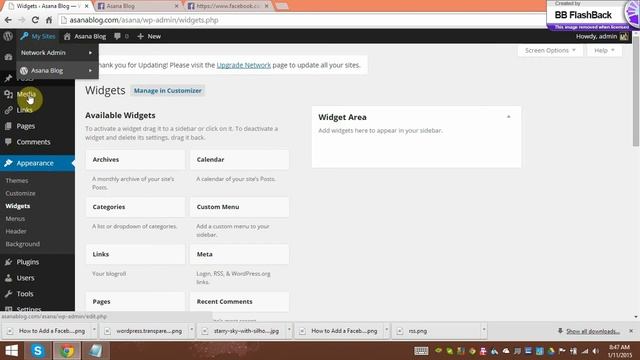Click the volume speaker tray icon
The width and height of the screenshot is (640, 360).
[596, 351]
